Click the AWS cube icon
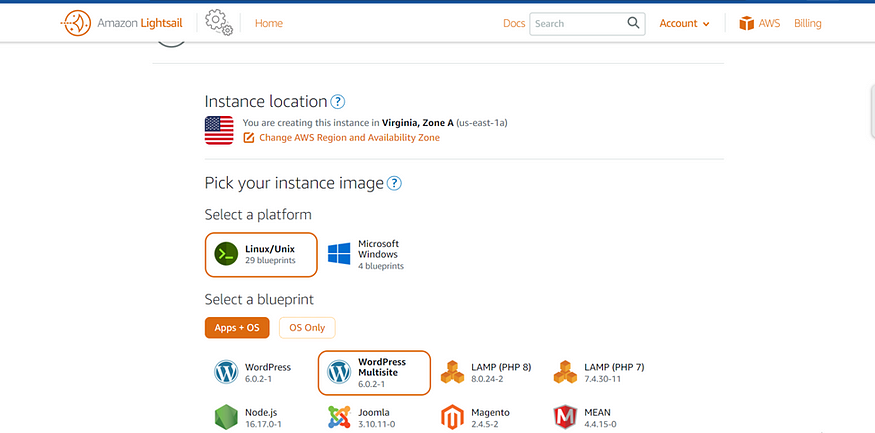Screen dimensions: 875x433 coord(746,23)
